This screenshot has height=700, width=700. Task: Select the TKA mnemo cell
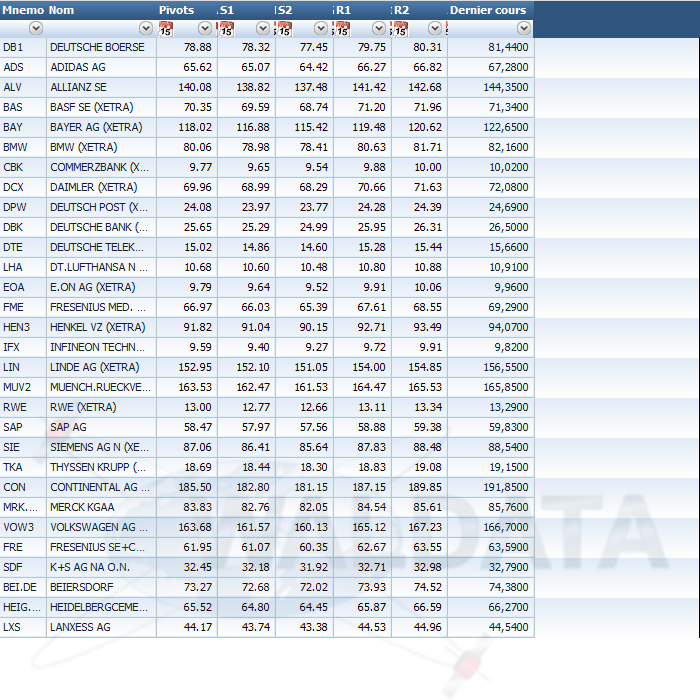pyautogui.click(x=23, y=467)
